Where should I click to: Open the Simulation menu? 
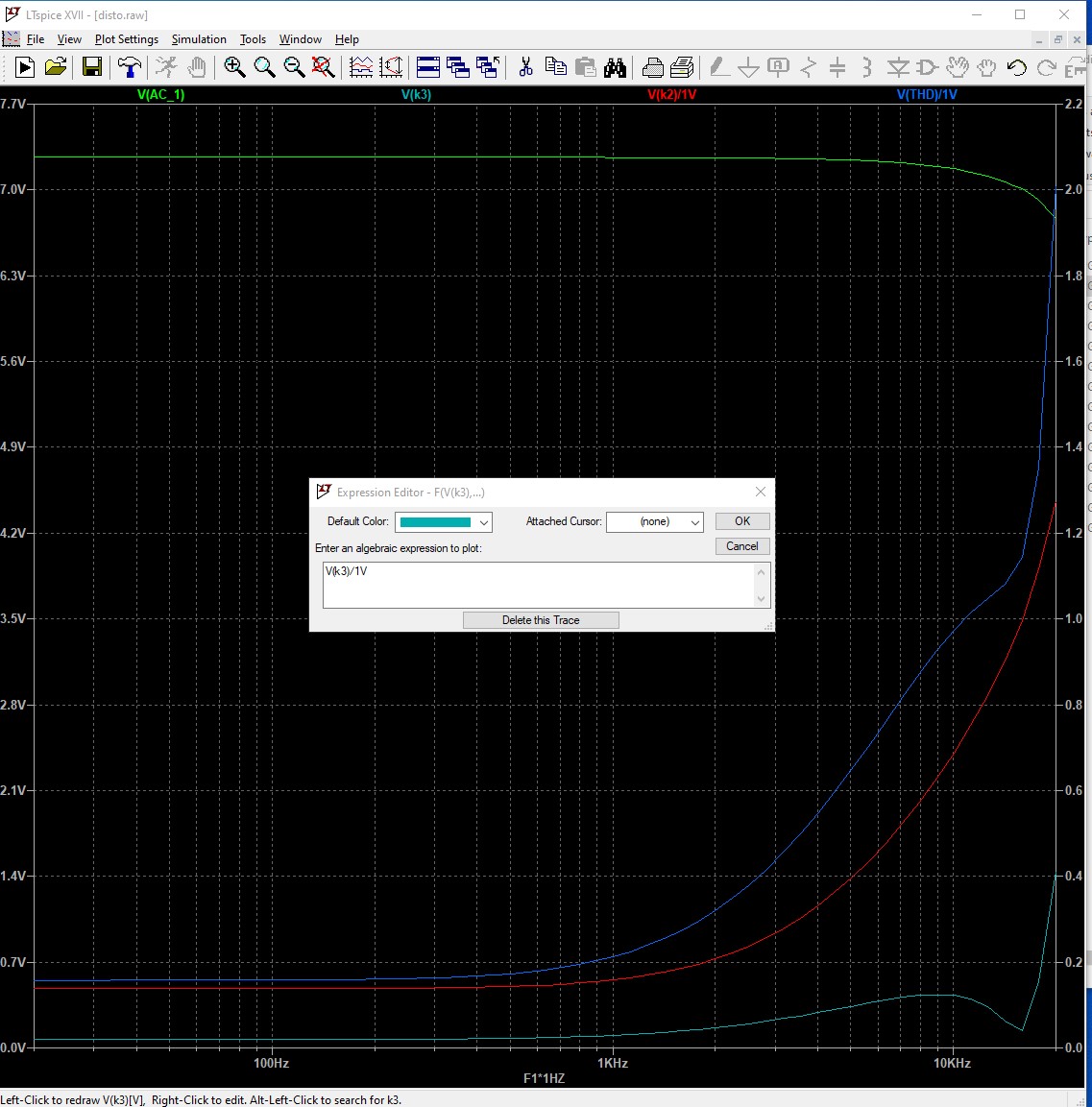click(199, 39)
